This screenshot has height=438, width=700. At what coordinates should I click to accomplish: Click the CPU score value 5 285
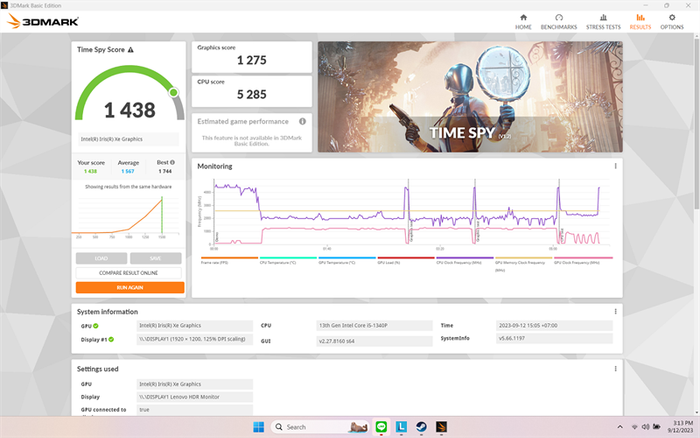click(x=251, y=95)
